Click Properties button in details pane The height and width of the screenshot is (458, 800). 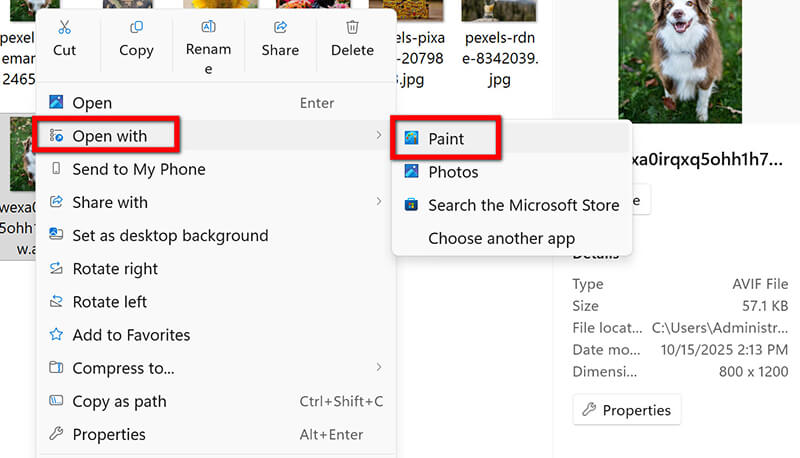[x=627, y=410]
